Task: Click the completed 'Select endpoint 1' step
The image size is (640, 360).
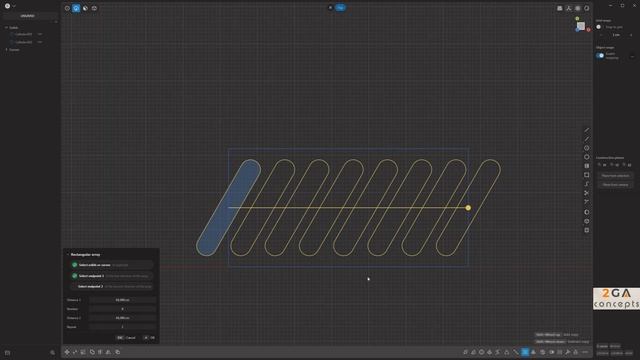Action: [x=112, y=276]
